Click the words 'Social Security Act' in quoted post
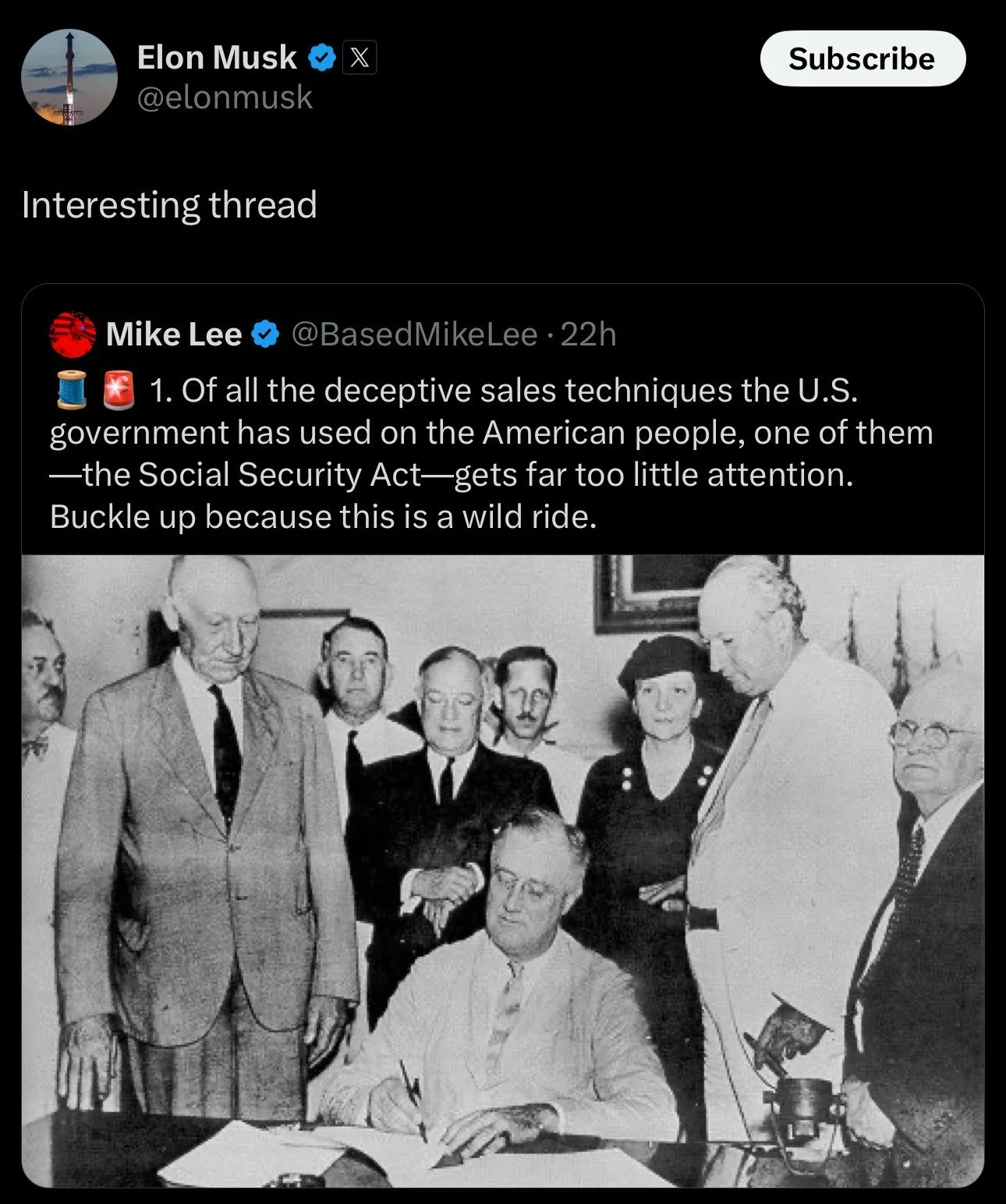This screenshot has width=1006, height=1204. [279, 474]
